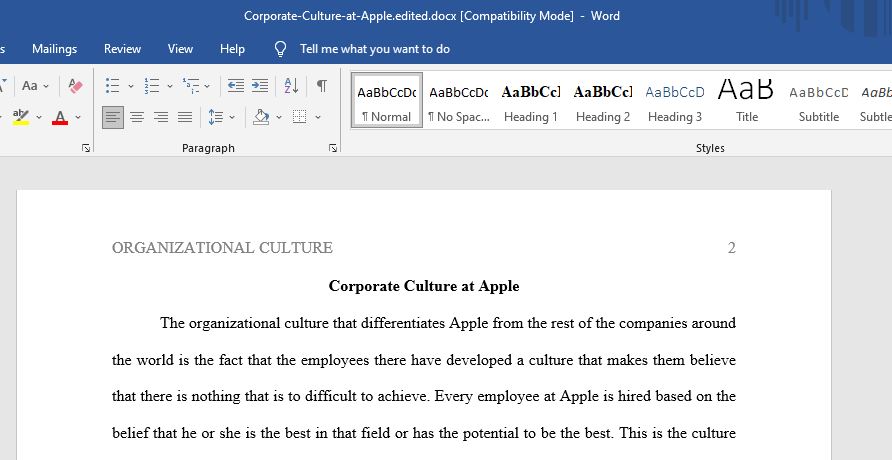The height and width of the screenshot is (460, 892).
Task: Apply the yellow Text Highlight Color
Action: [20, 117]
